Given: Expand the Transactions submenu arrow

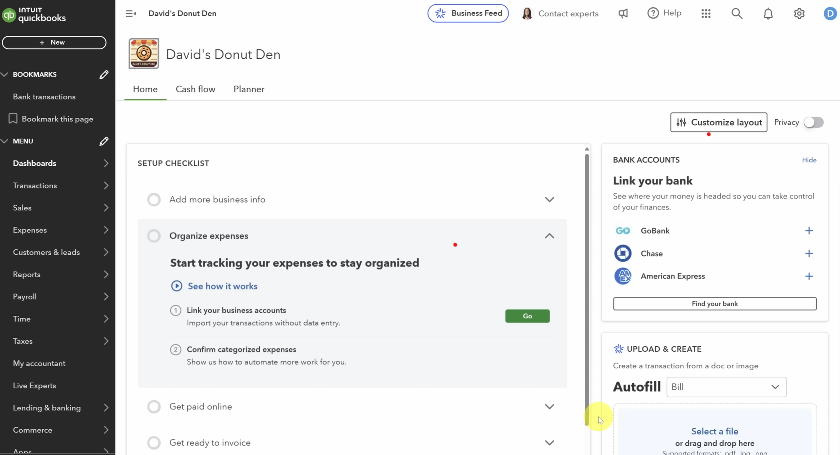Looking at the screenshot, I should click(106, 185).
